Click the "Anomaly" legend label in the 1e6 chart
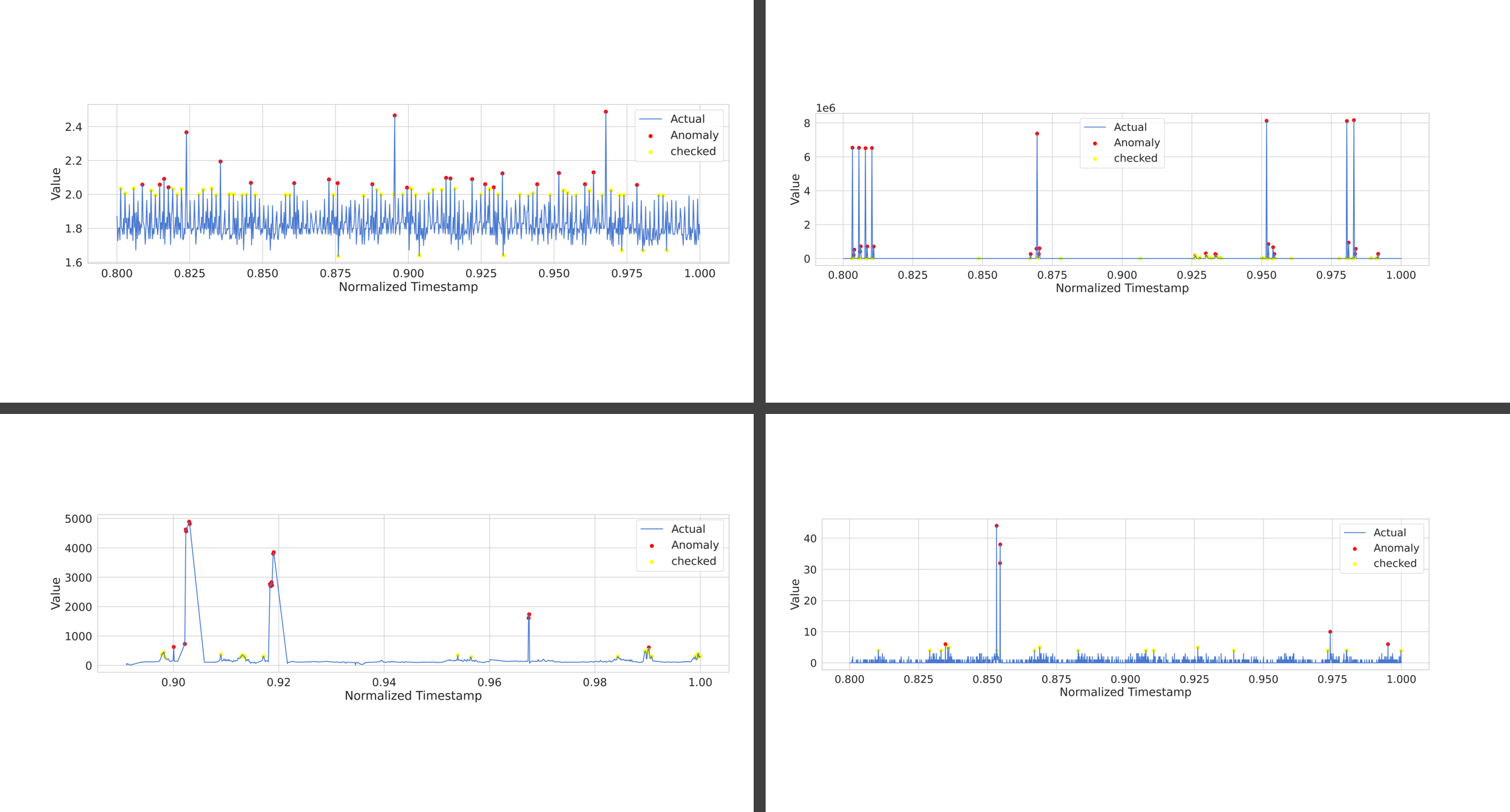 1136,143
